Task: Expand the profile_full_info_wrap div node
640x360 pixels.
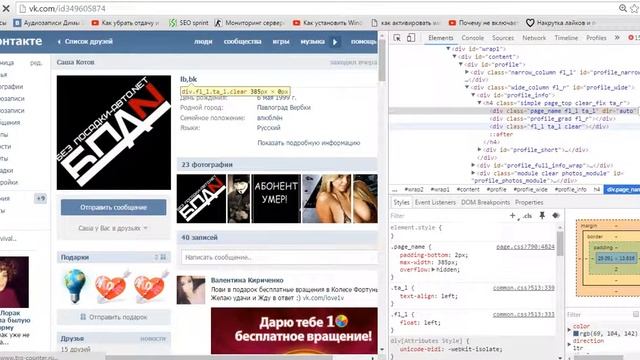Action: coord(473,165)
